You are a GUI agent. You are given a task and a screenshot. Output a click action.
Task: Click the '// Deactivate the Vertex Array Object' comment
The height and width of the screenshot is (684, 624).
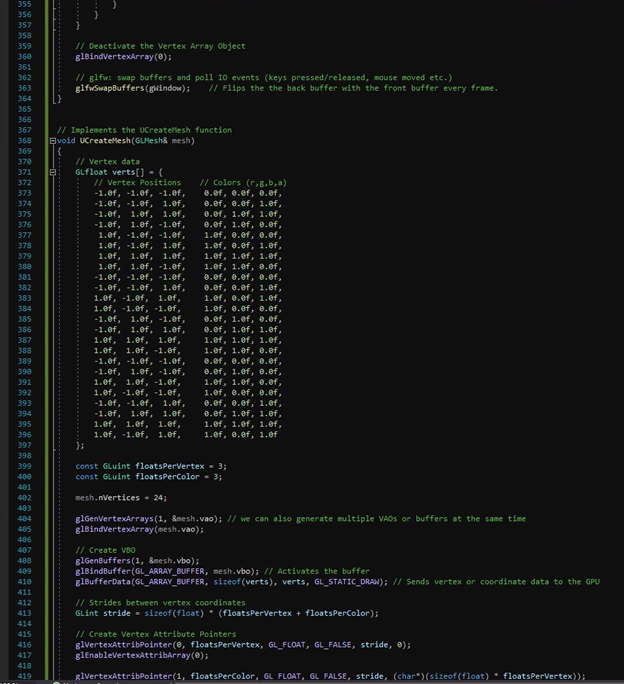pos(160,46)
